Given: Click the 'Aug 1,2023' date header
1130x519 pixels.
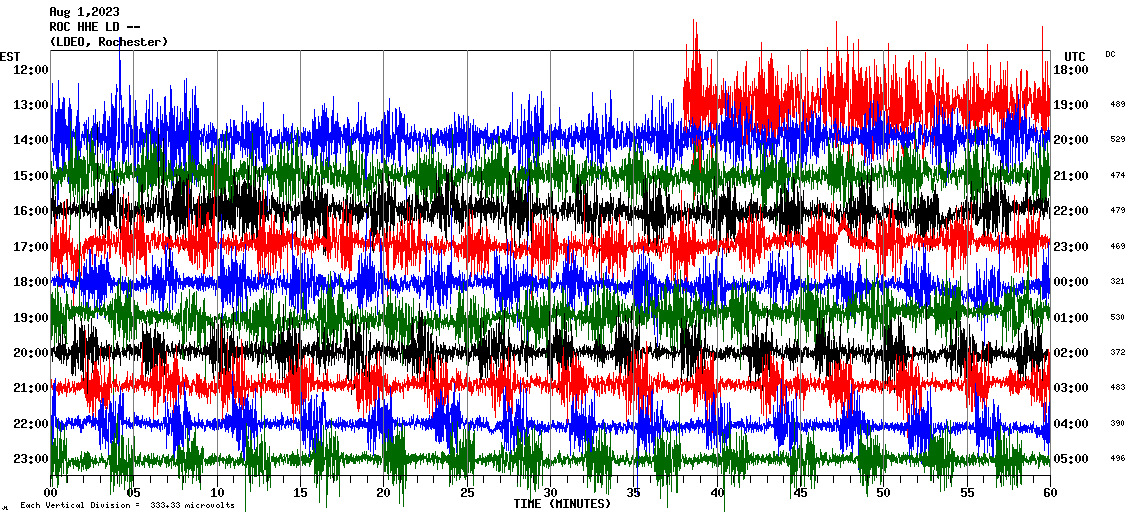Looking at the screenshot, I should (84, 12).
